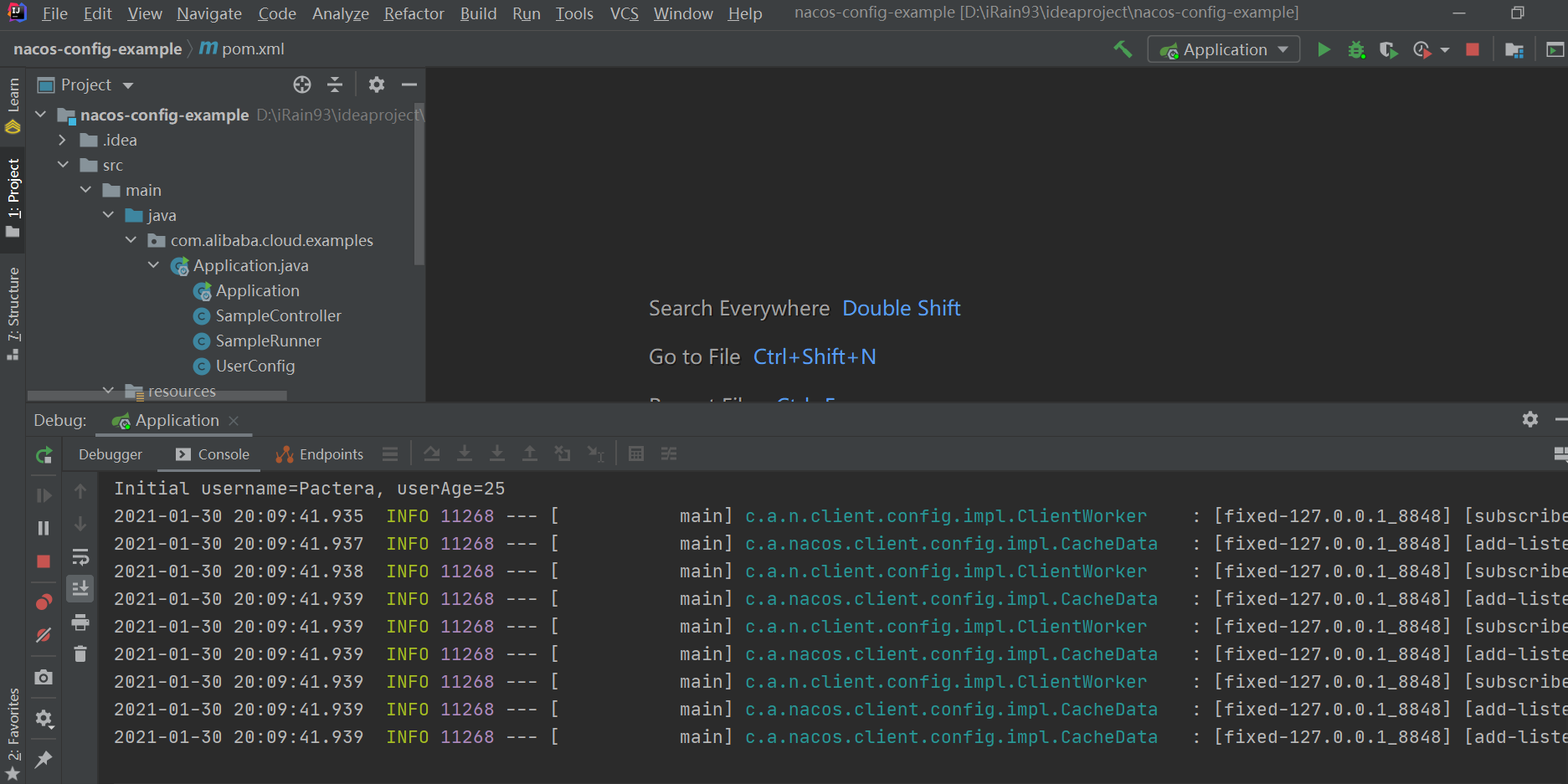
Task: Click the Go to File shortcut link
Action: click(x=815, y=356)
